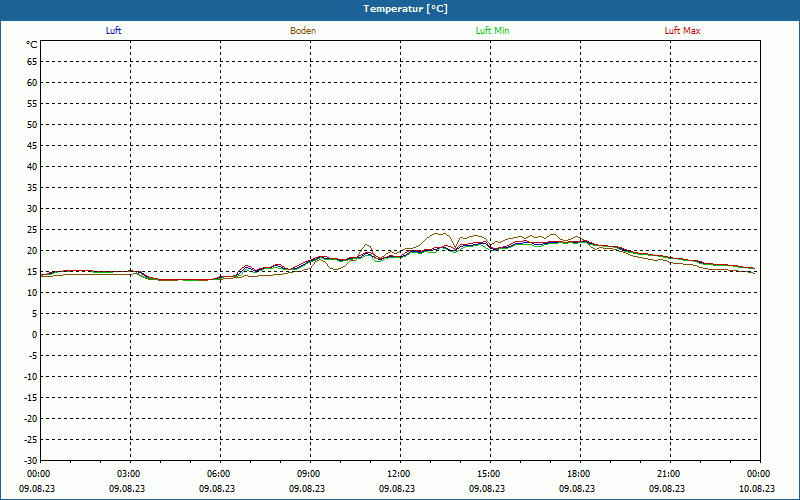800x500 pixels.
Task: Click the green Luft Min legend label
Action: click(492, 31)
